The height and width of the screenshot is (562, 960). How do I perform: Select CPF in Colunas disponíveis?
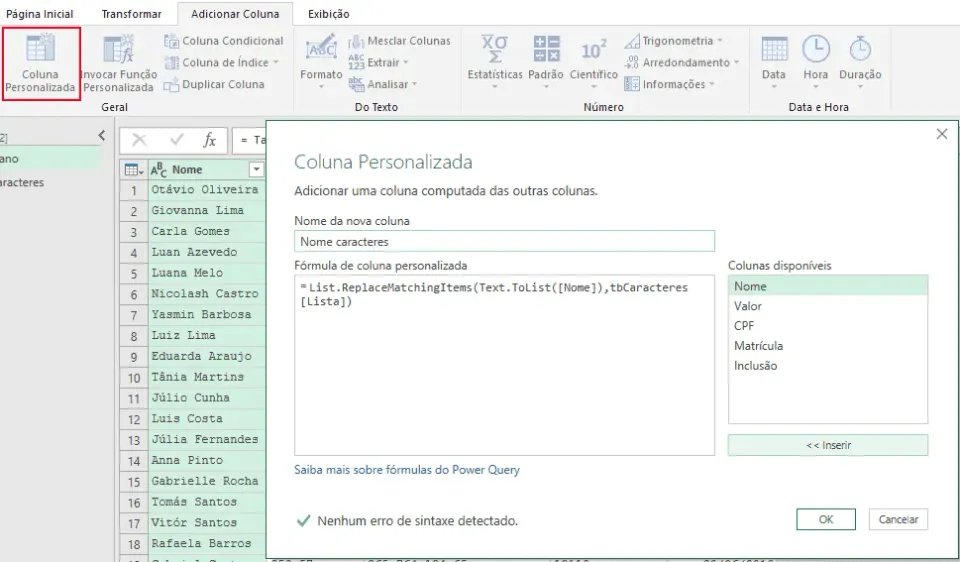(x=828, y=326)
